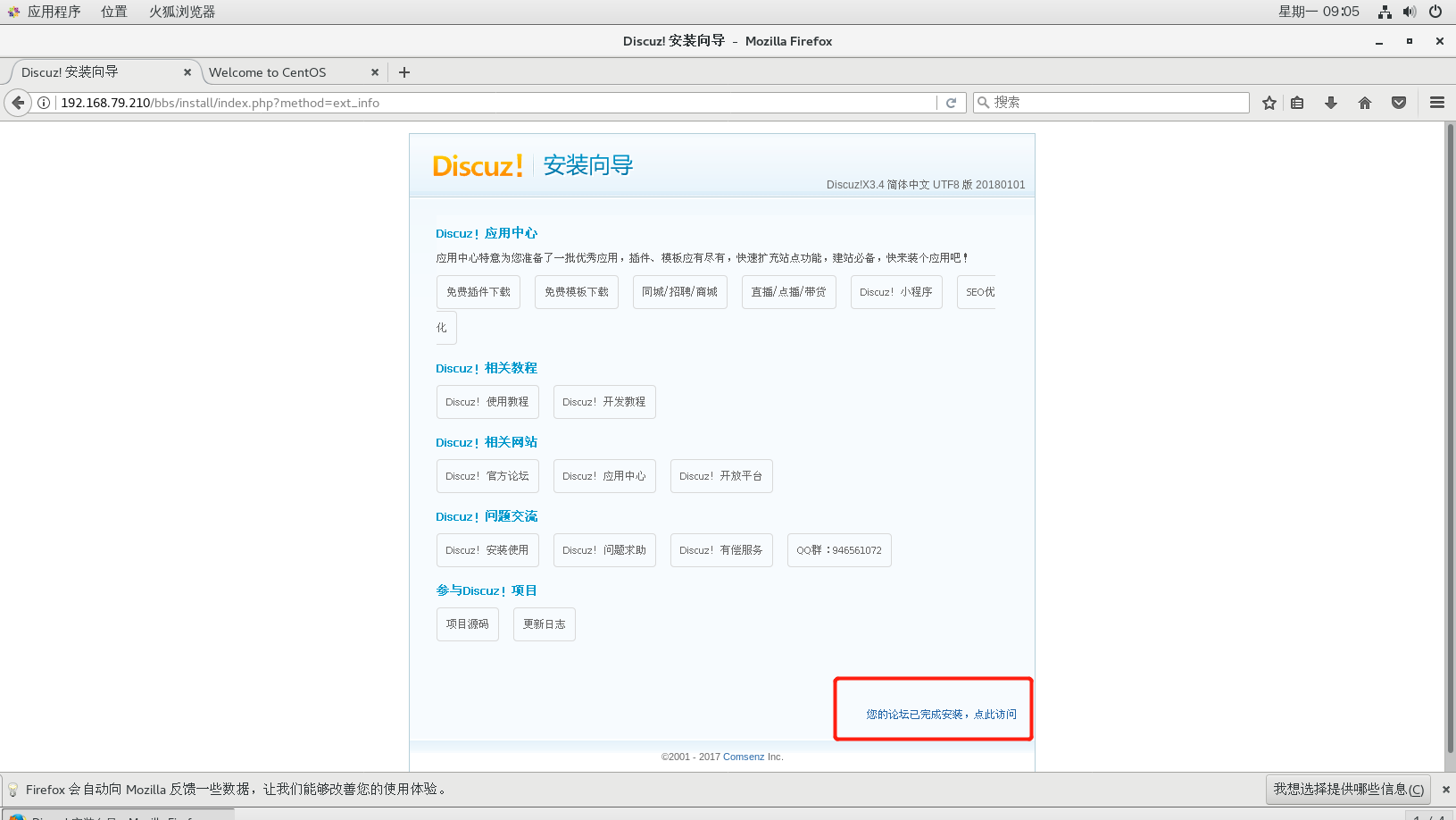Open a new tab with the plus icon
Image resolution: width=1456 pixels, height=820 pixels.
pyautogui.click(x=404, y=72)
